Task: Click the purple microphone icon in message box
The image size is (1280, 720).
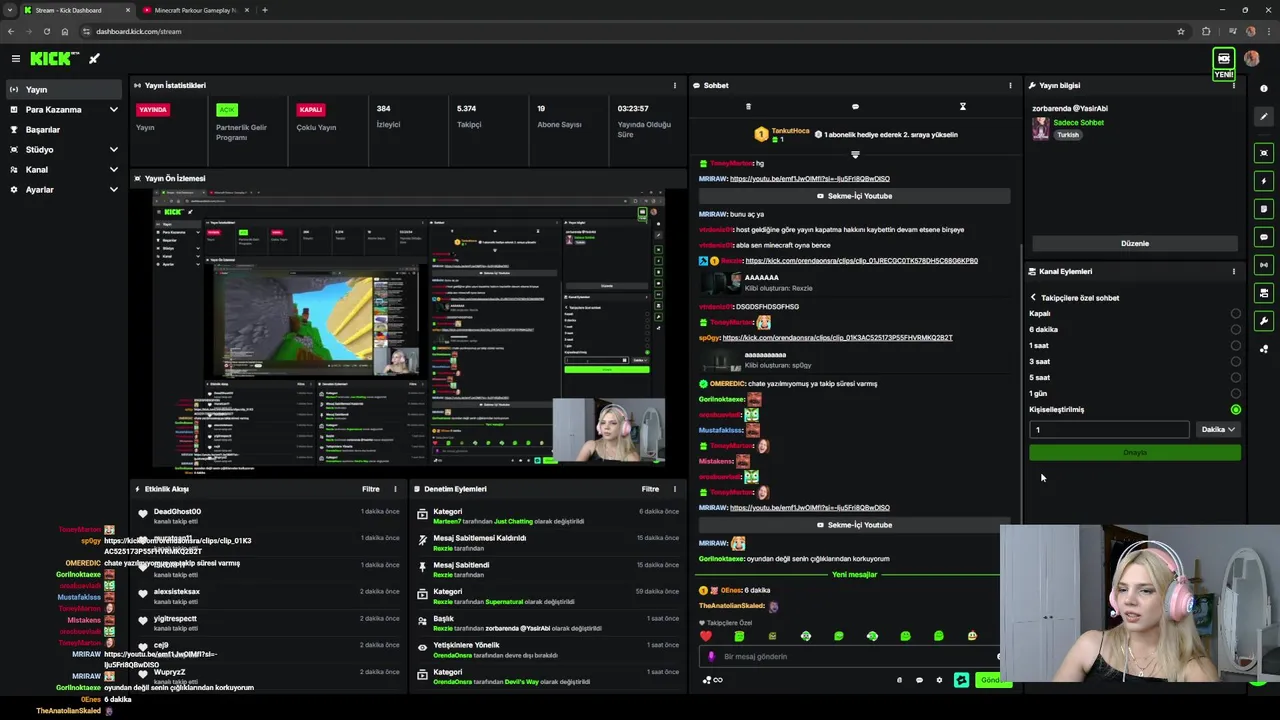Action: (711, 656)
